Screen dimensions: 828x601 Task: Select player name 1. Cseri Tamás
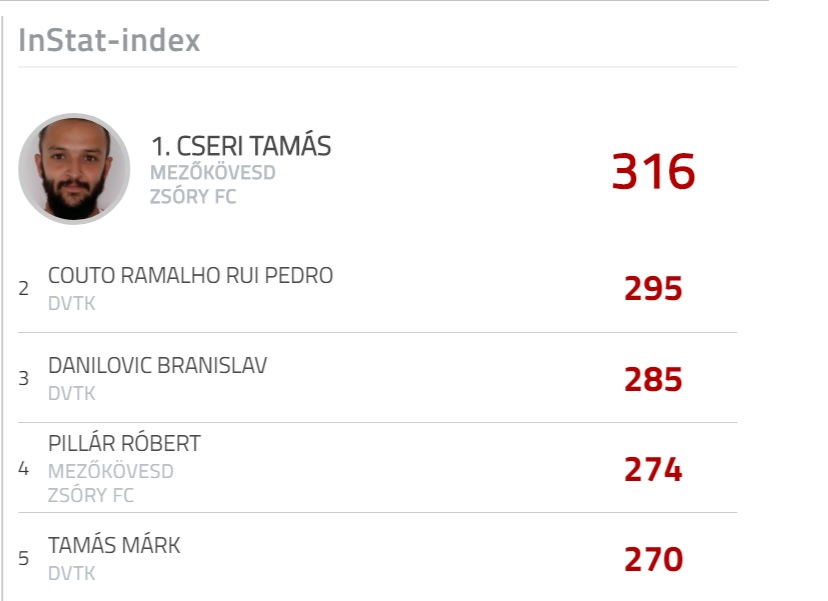[241, 145]
